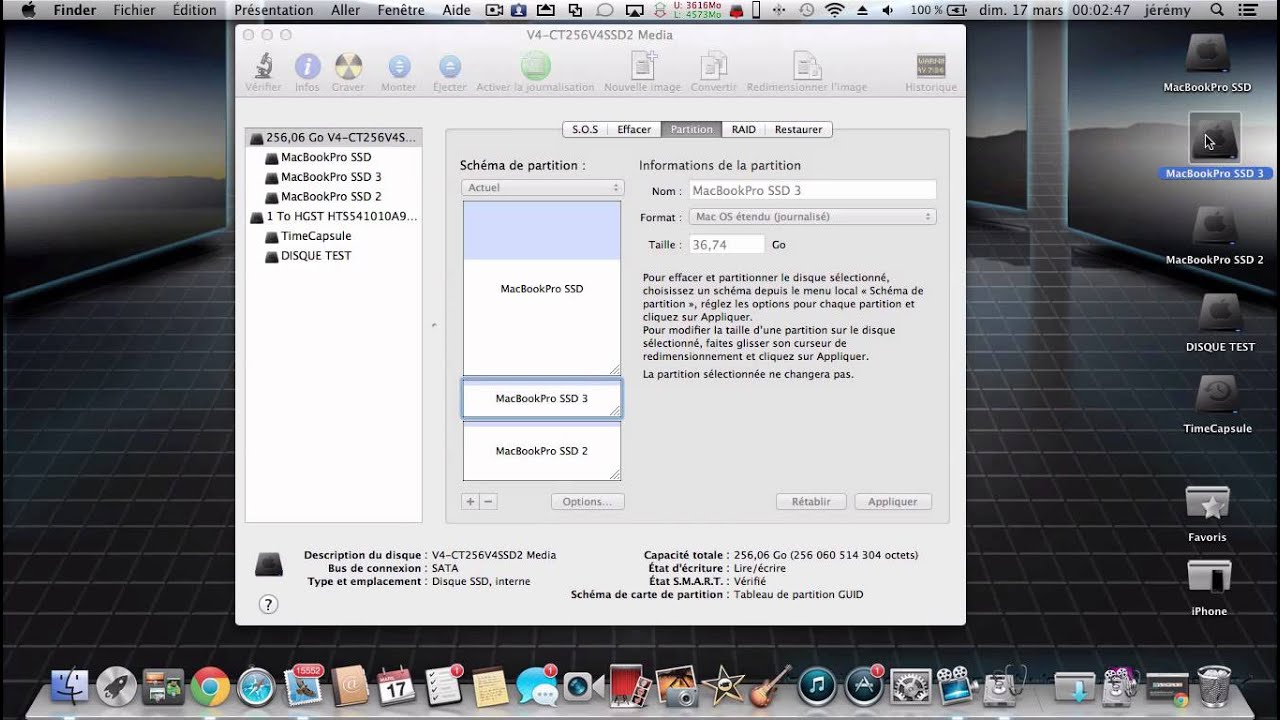Select MacBookPro SSD 2 in sidebar
Image resolution: width=1280 pixels, height=720 pixels.
click(x=333, y=196)
